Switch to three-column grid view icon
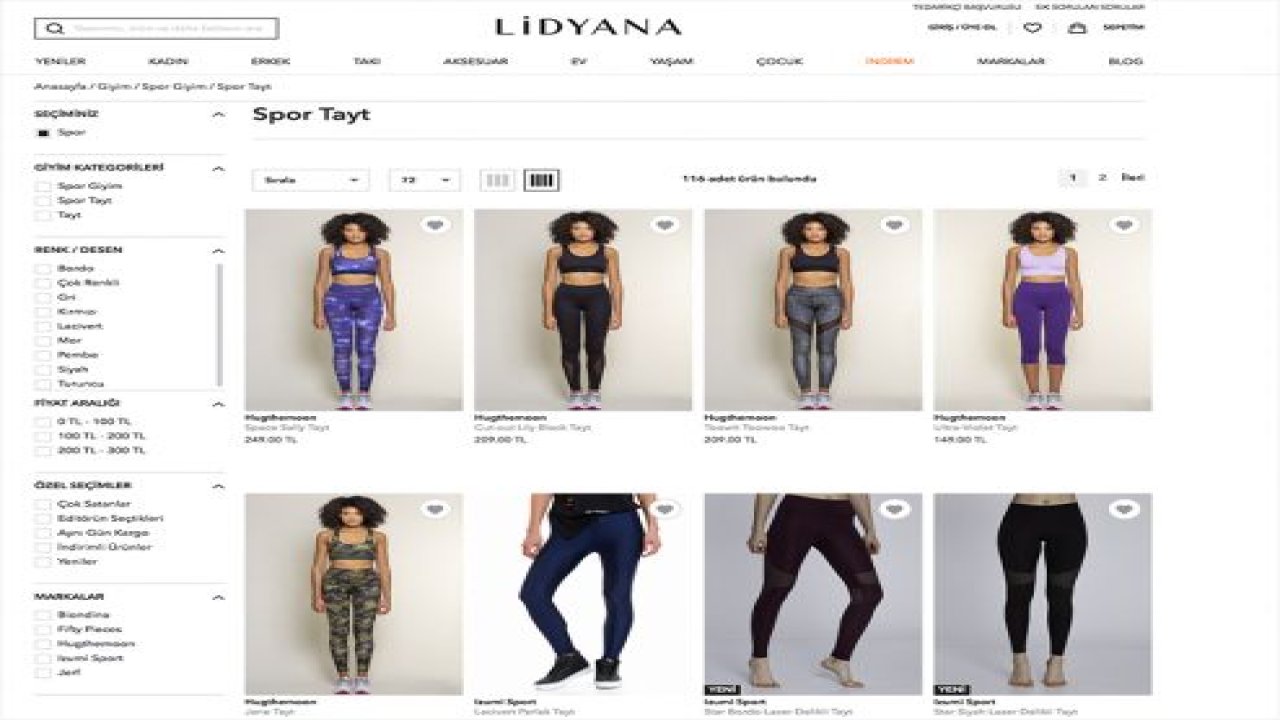1280x720 pixels. tap(497, 180)
